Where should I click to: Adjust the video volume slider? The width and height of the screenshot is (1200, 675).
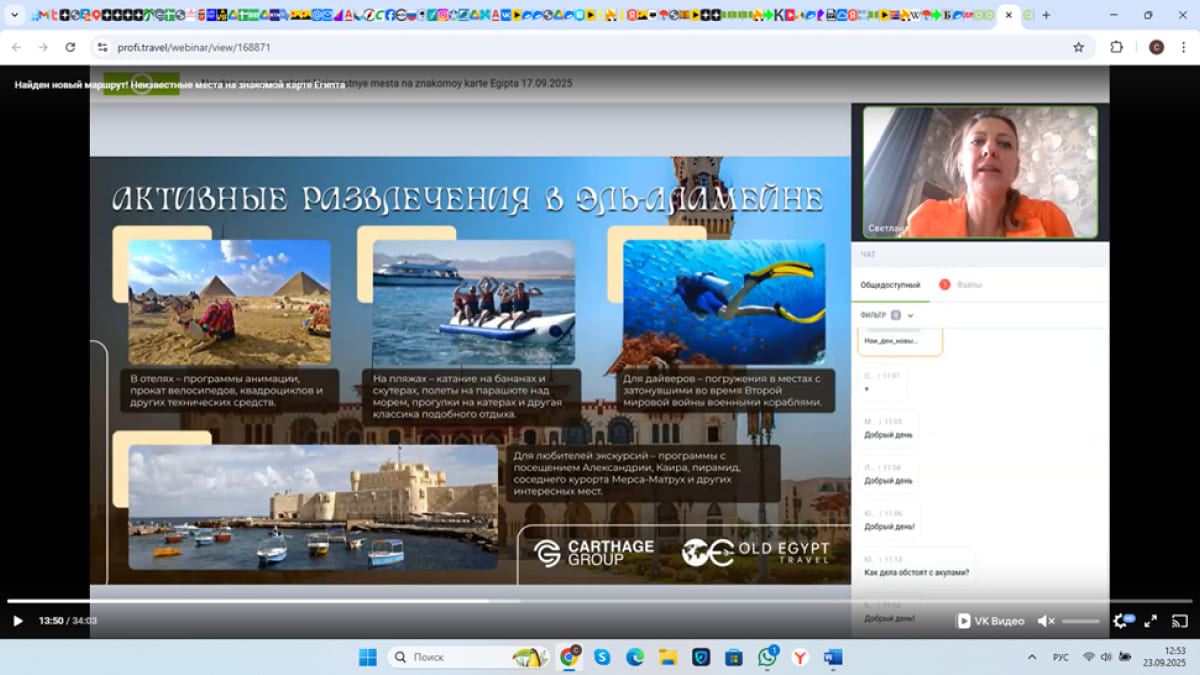[x=1080, y=621]
